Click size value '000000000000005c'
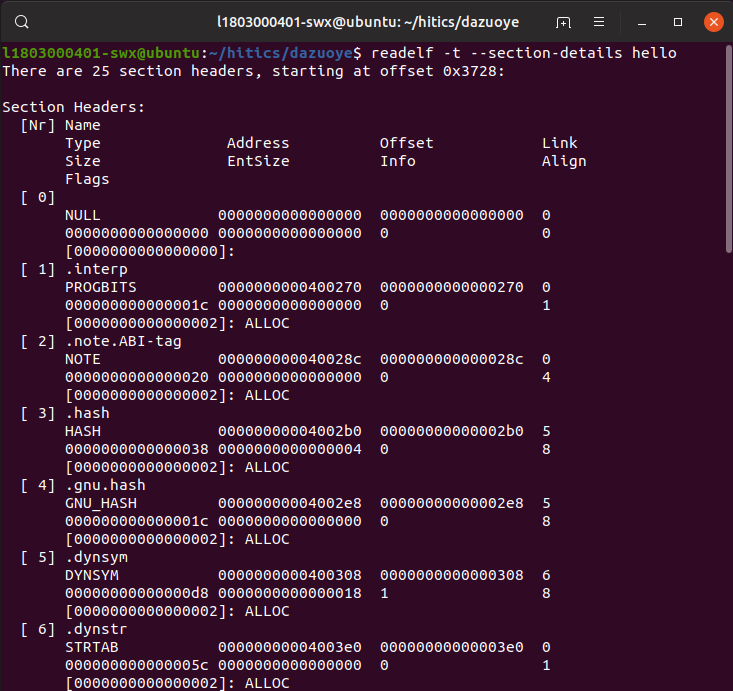 coord(137,665)
